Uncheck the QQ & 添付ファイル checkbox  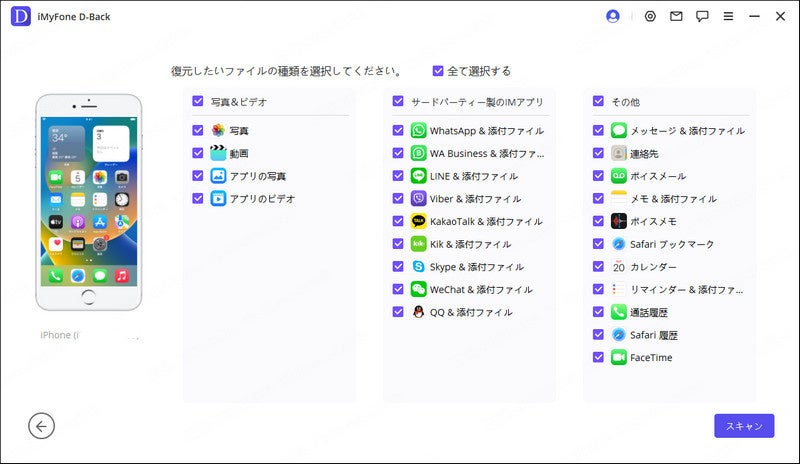pyautogui.click(x=398, y=311)
